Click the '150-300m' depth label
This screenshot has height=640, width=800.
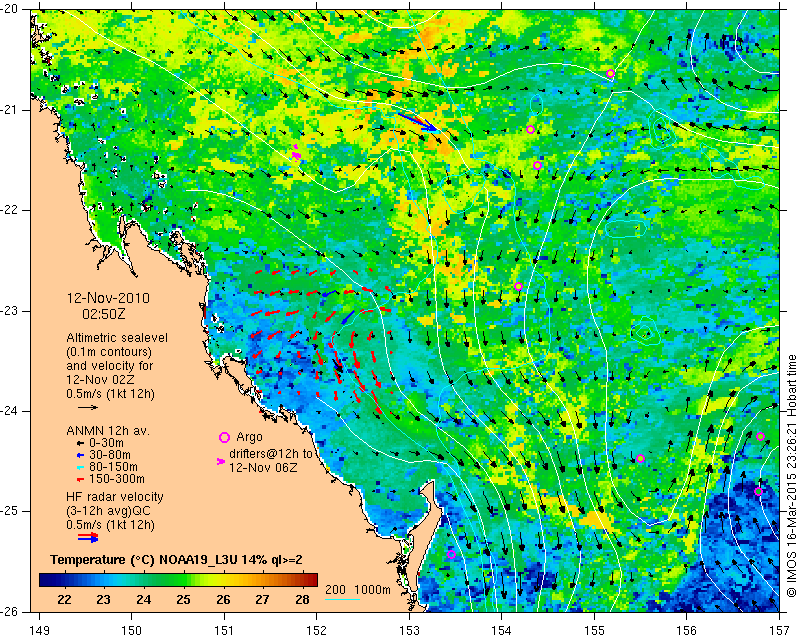point(117,479)
